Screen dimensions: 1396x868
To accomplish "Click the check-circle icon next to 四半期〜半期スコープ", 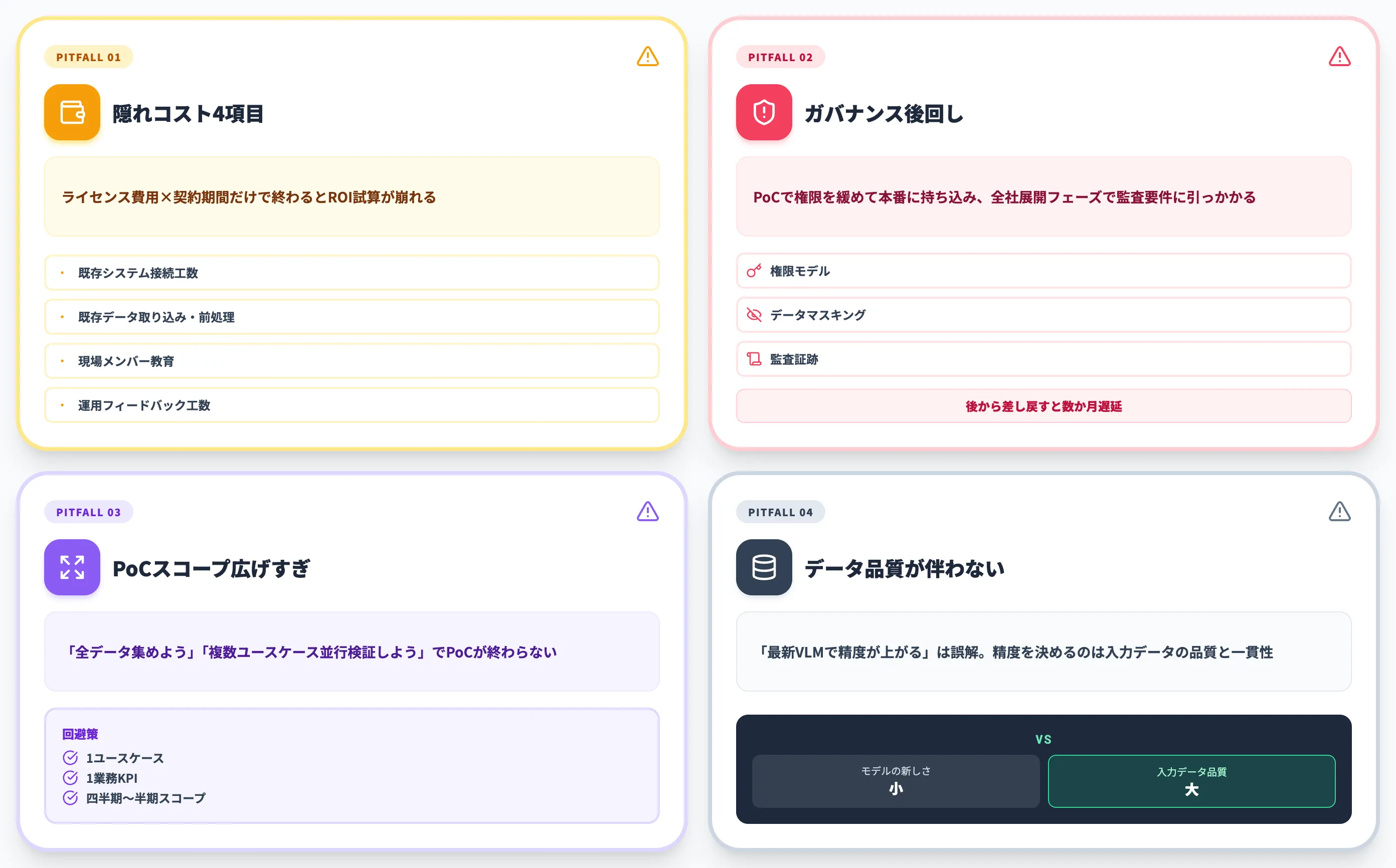I will click(x=70, y=798).
